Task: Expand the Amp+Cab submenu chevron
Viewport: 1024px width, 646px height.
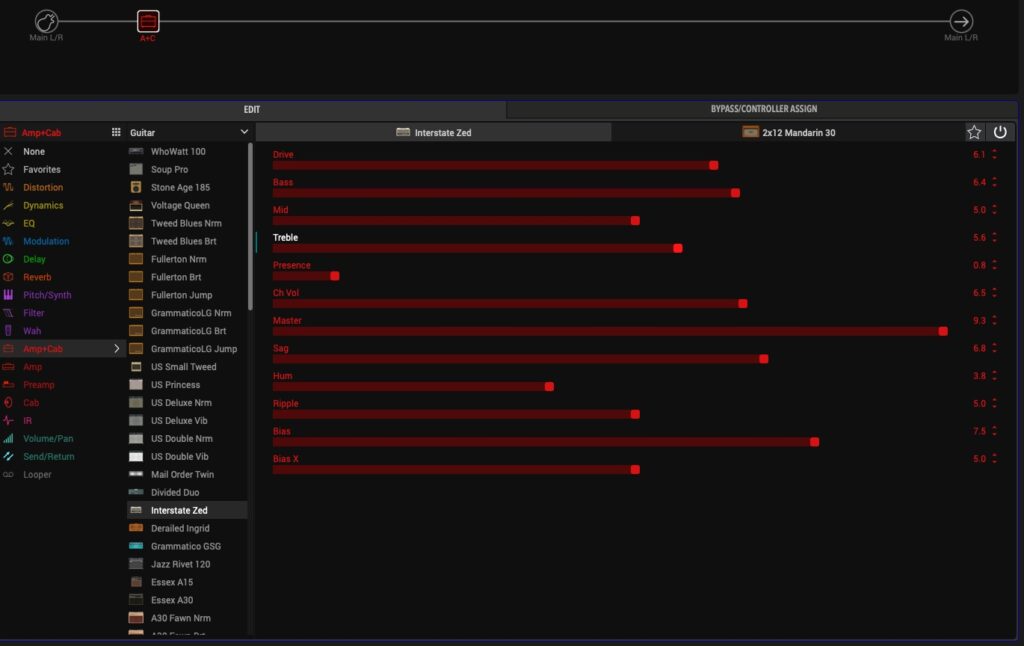Action: [116, 349]
